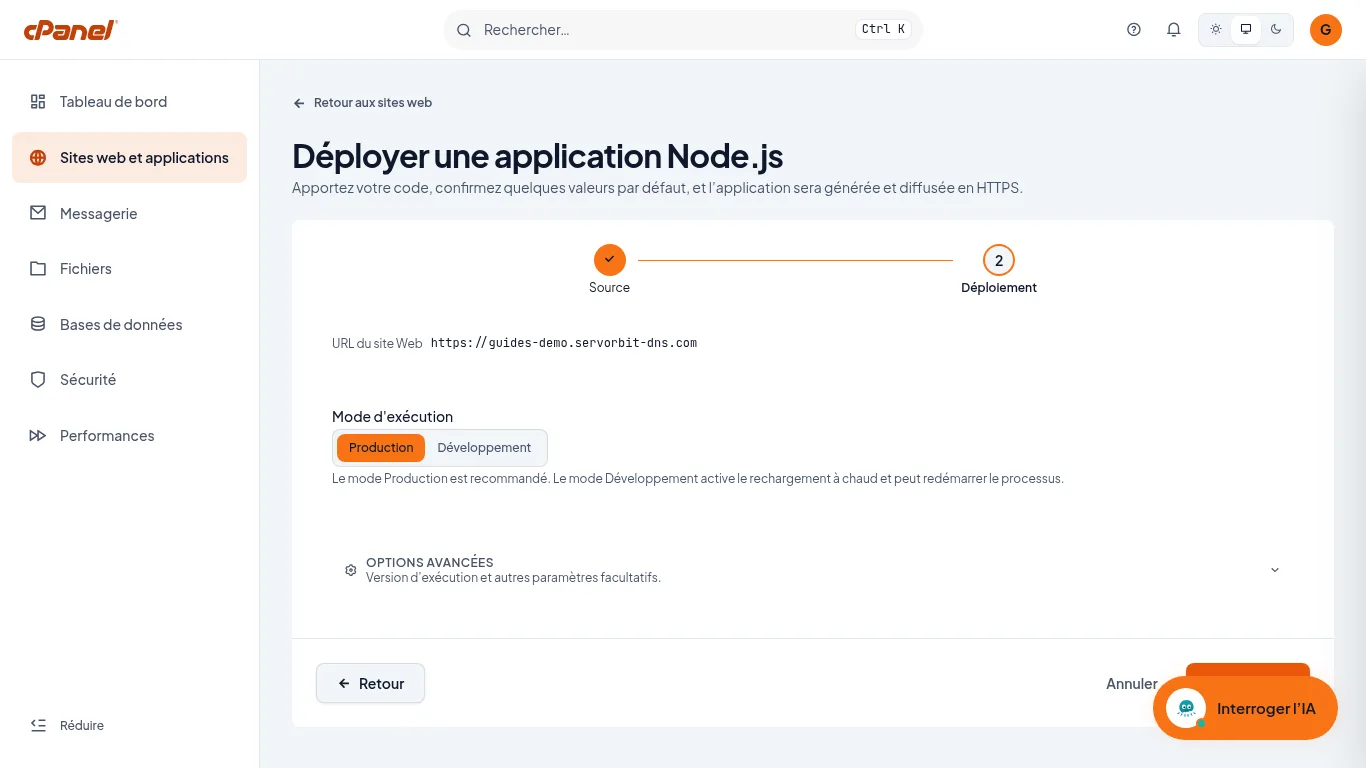Open the user avatar G menu
The width and height of the screenshot is (1366, 768).
(x=1326, y=30)
